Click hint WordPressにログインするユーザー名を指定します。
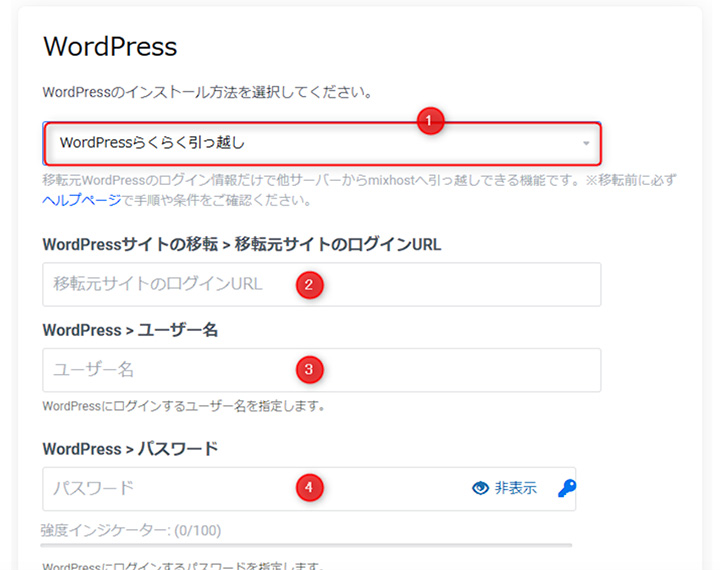 pos(184,406)
